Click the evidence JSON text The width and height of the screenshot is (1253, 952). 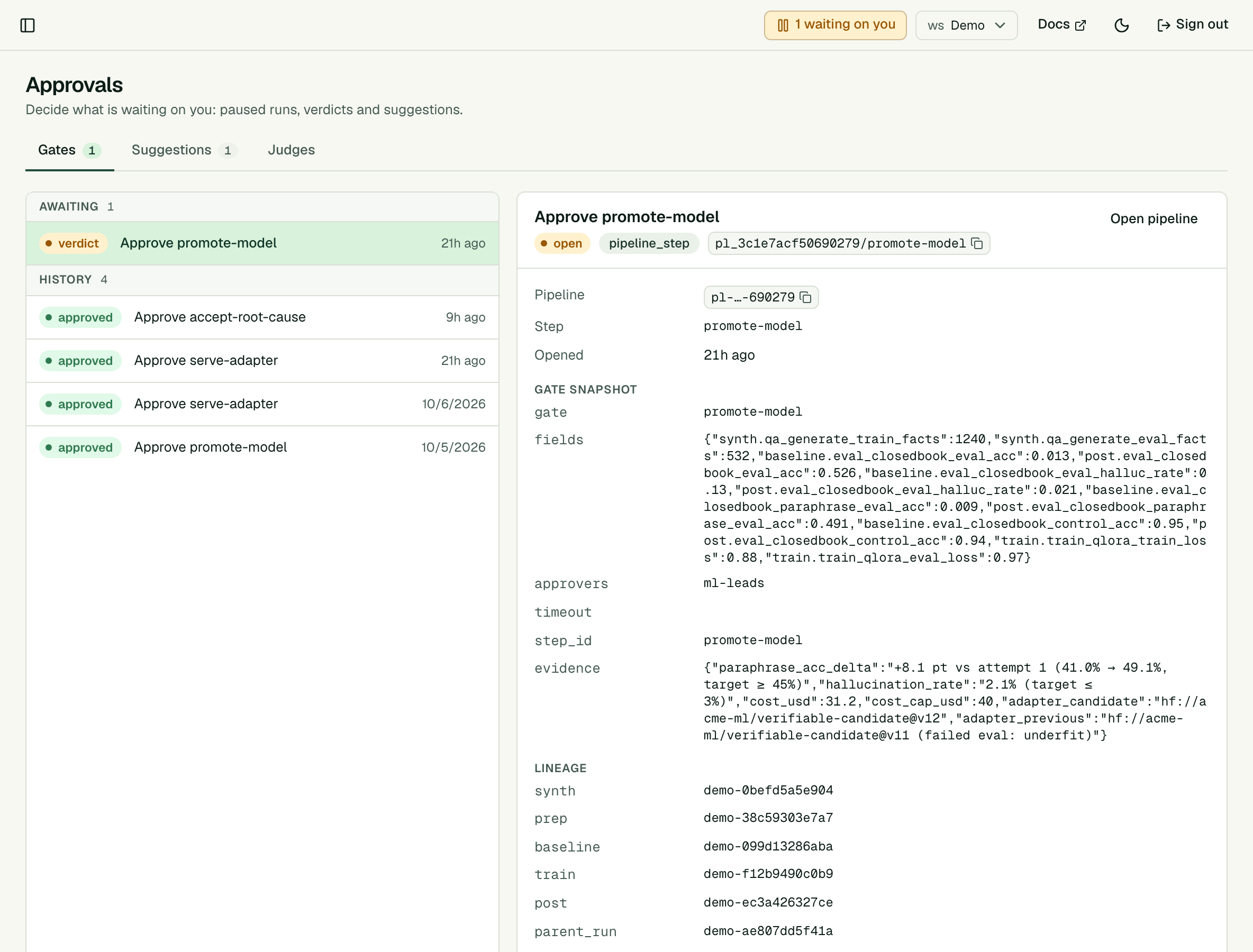955,701
